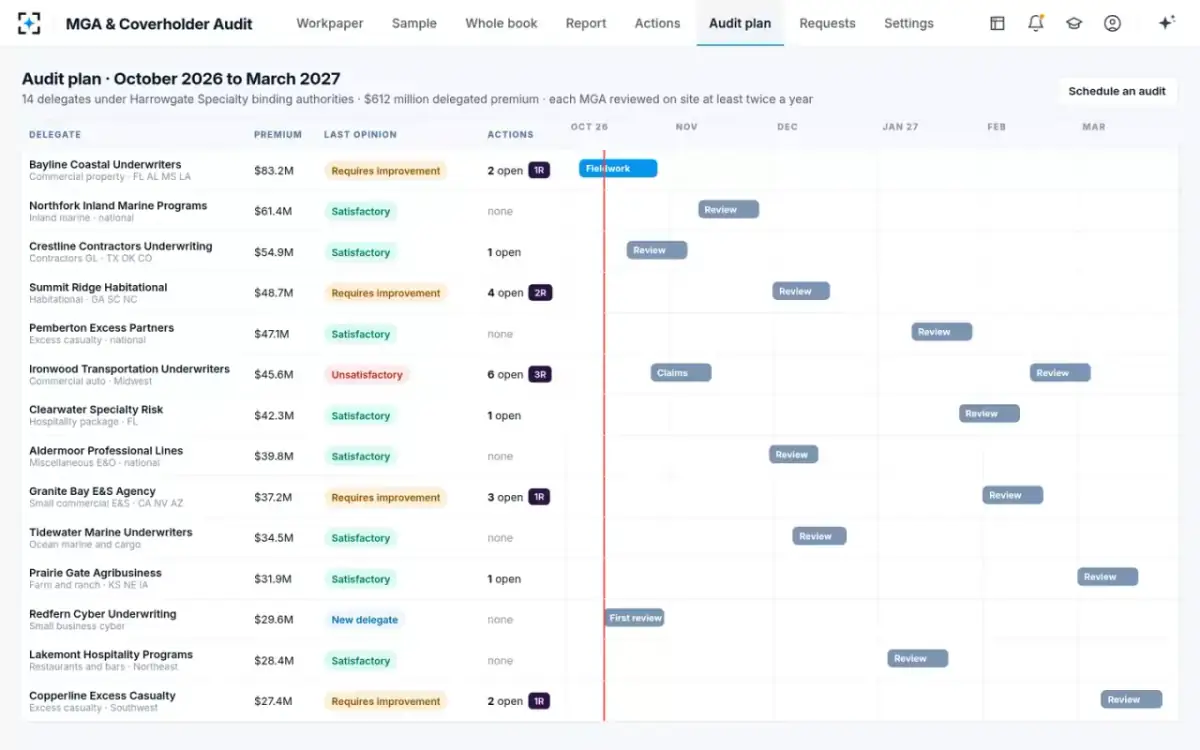Open the Actions tab

click(x=657, y=23)
